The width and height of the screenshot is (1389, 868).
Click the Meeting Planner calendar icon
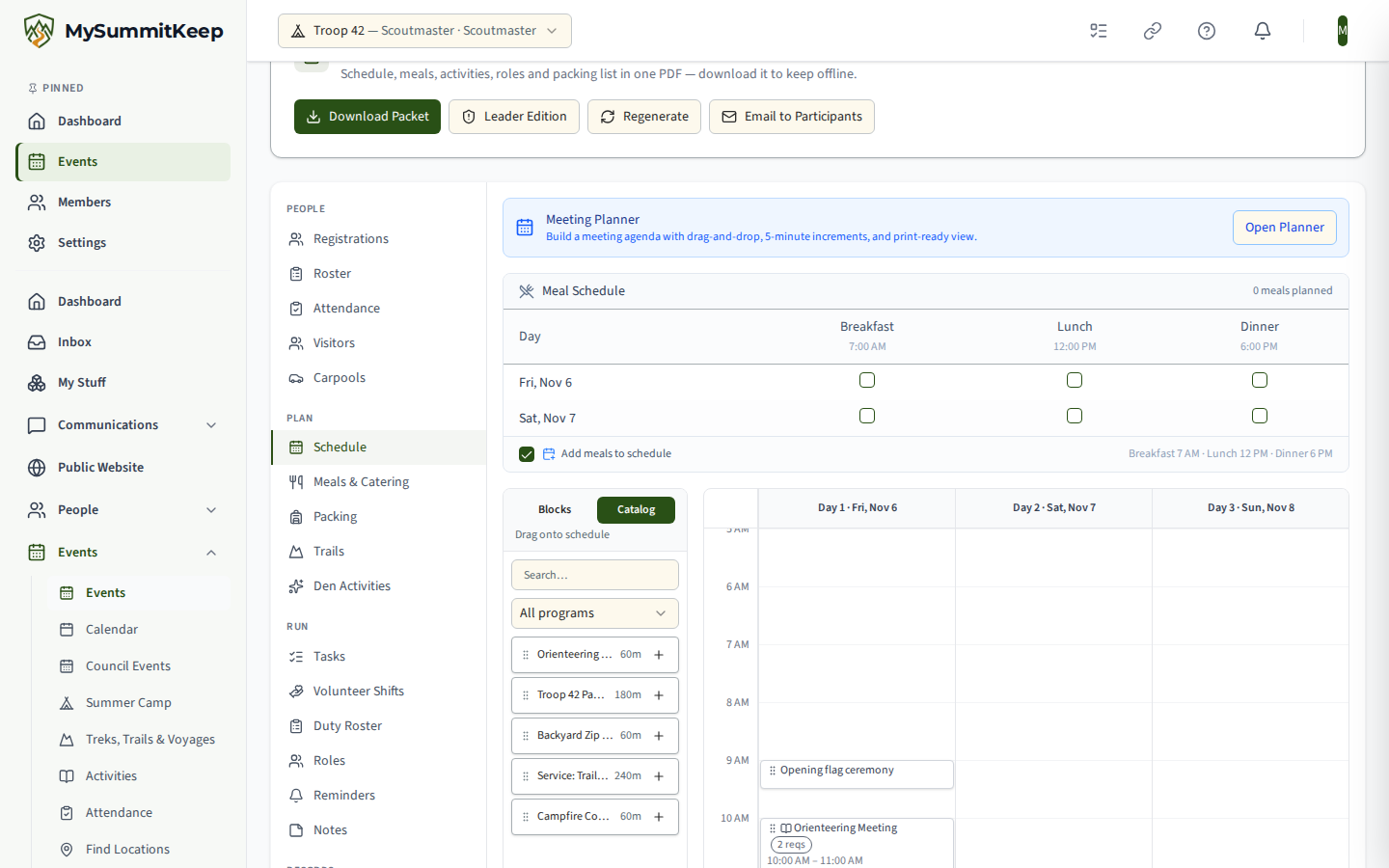(x=525, y=228)
